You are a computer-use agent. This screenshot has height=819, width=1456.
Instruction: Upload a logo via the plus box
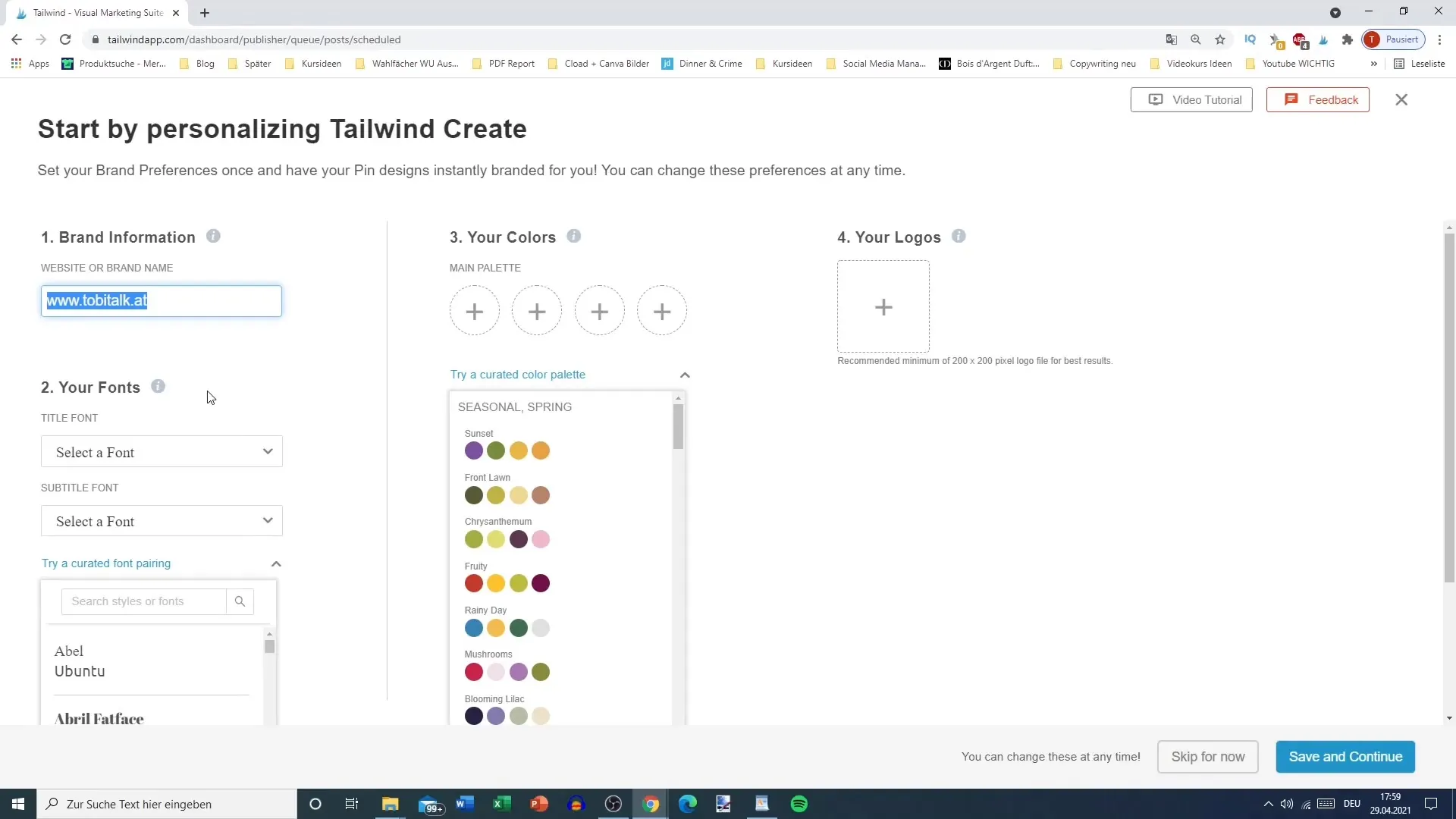point(883,306)
